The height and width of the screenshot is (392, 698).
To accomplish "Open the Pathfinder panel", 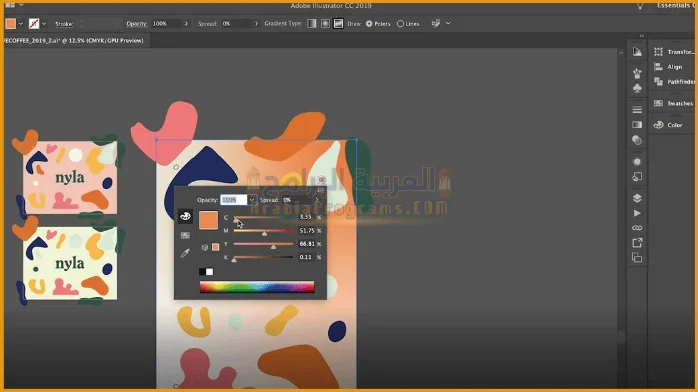I will coord(674,82).
